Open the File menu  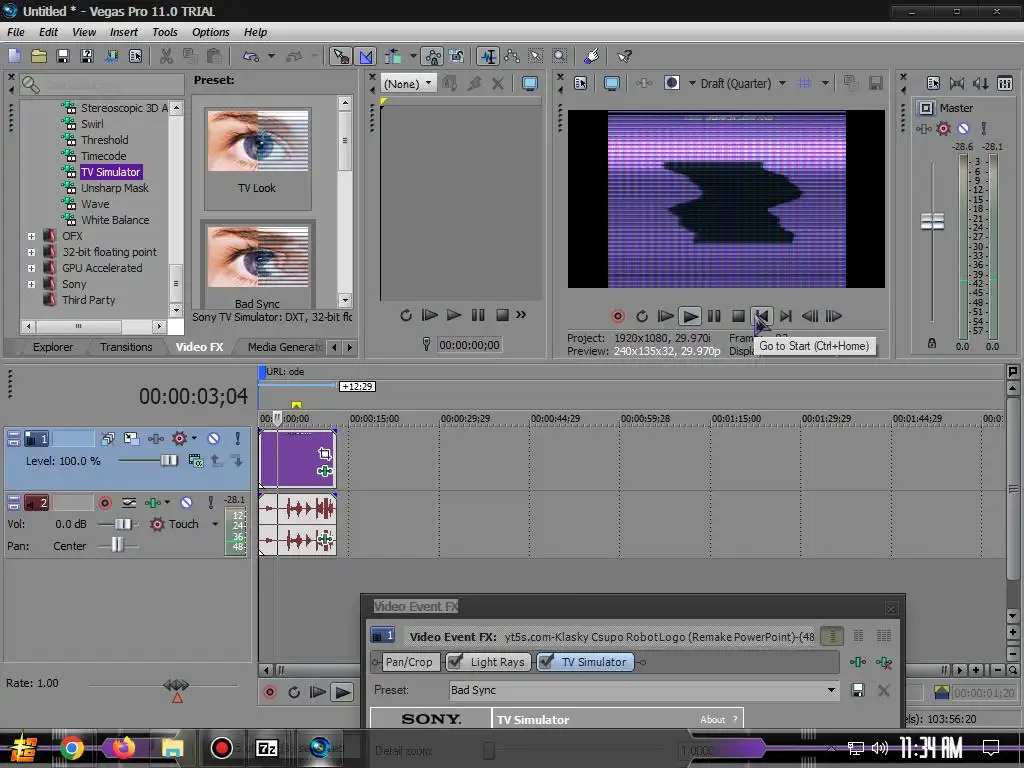coord(16,32)
